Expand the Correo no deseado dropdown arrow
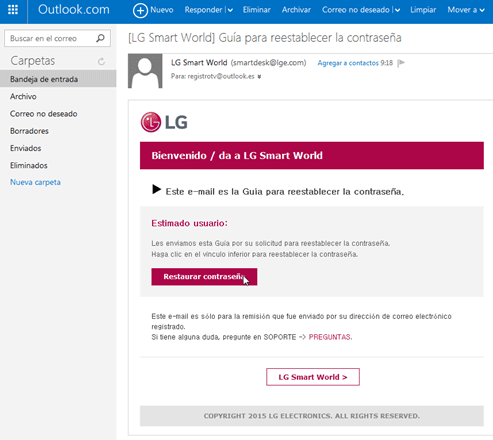The width and height of the screenshot is (493, 440). click(x=397, y=10)
